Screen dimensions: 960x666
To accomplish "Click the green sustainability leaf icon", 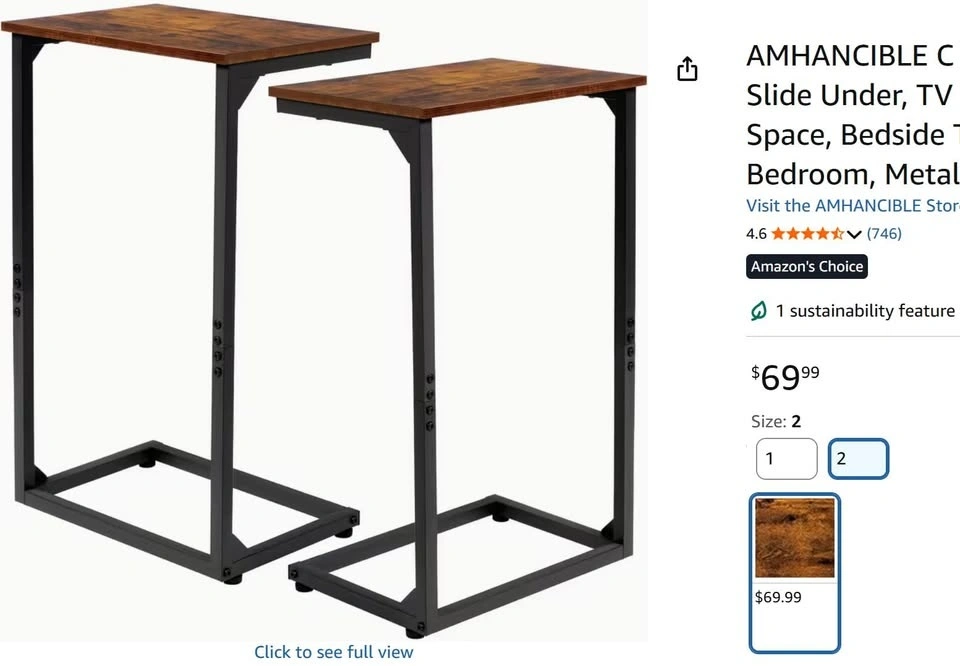I will (x=759, y=311).
